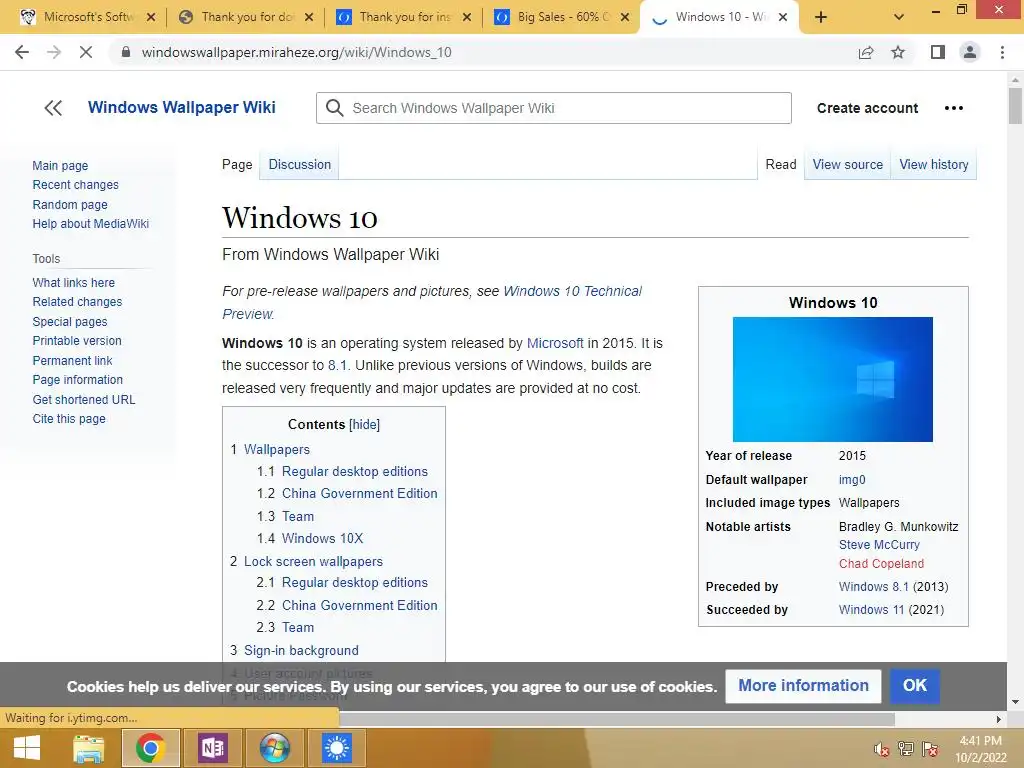This screenshot has width=1024, height=768.
Task: Jump to 2 Lock screen wallpapers section
Action: (306, 562)
